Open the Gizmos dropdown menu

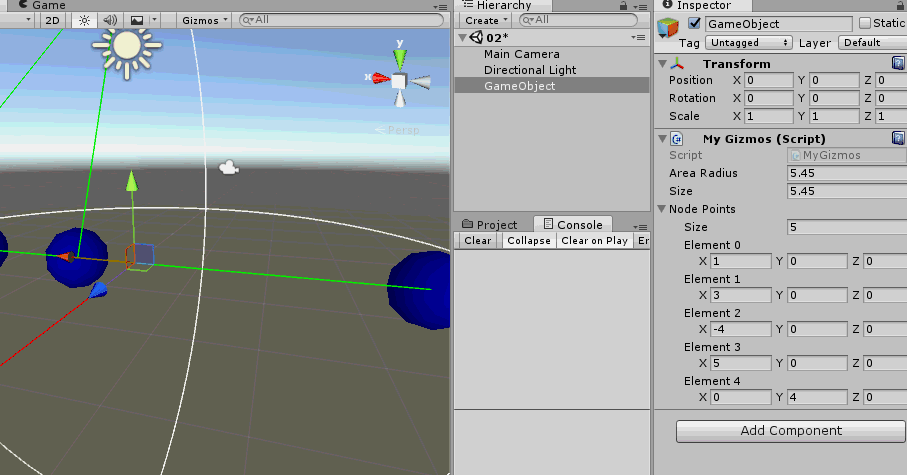coord(205,20)
